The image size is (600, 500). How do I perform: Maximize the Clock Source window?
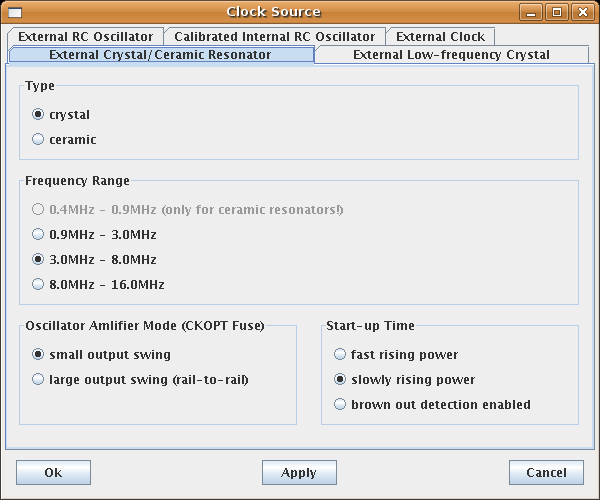(557, 12)
